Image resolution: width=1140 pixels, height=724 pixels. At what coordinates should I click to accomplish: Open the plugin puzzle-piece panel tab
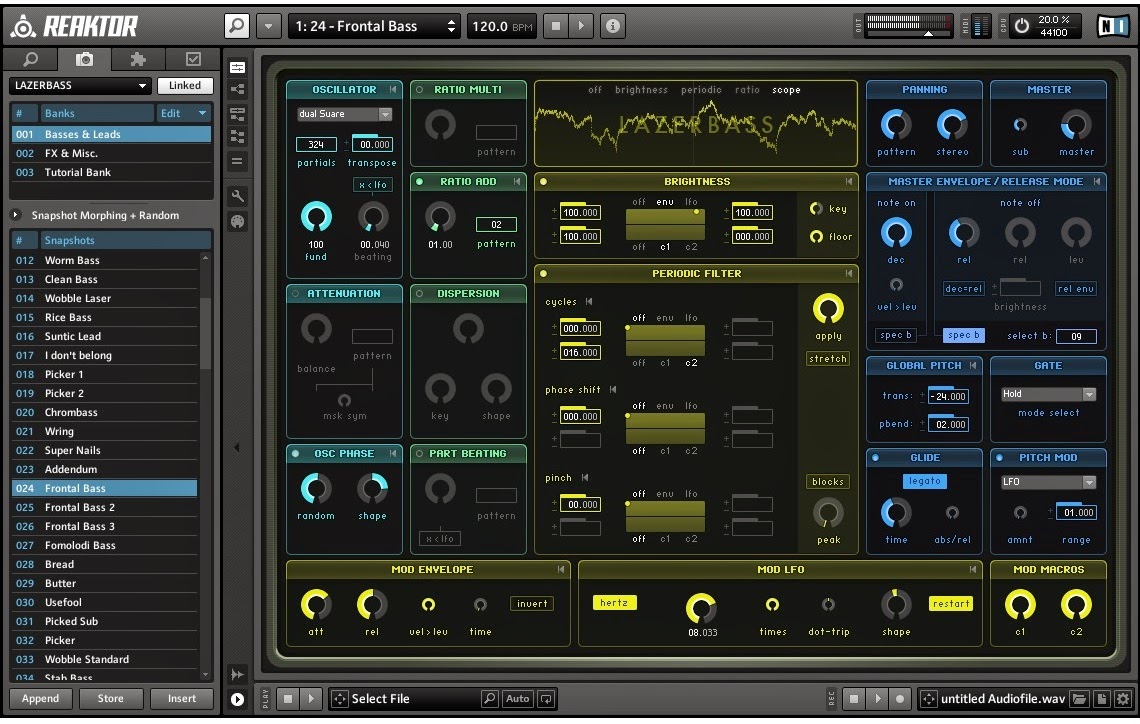(137, 58)
